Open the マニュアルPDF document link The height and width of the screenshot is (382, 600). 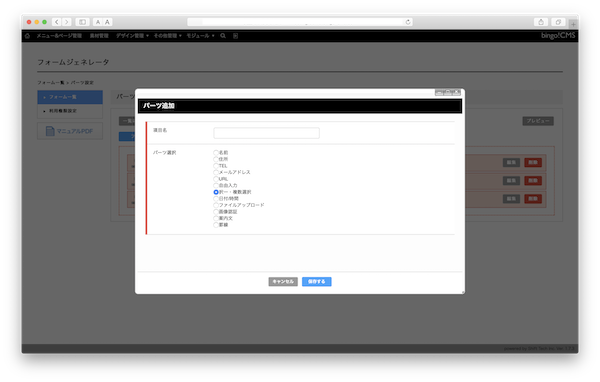(x=70, y=131)
